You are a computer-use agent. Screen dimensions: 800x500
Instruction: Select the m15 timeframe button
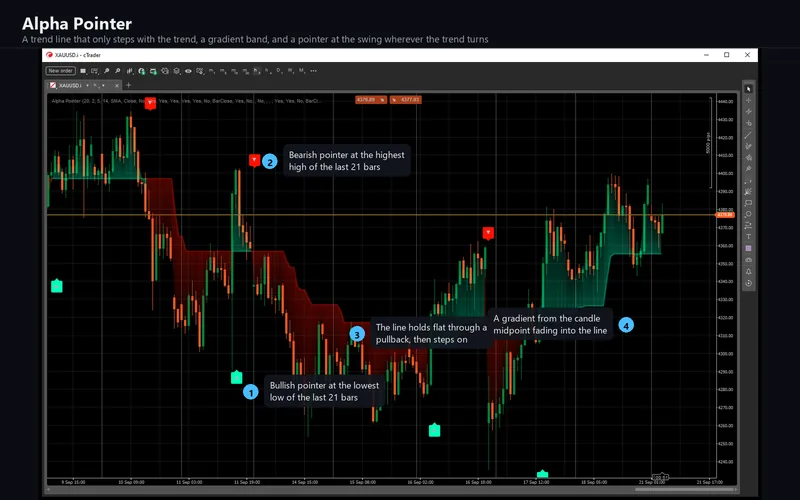[235, 71]
